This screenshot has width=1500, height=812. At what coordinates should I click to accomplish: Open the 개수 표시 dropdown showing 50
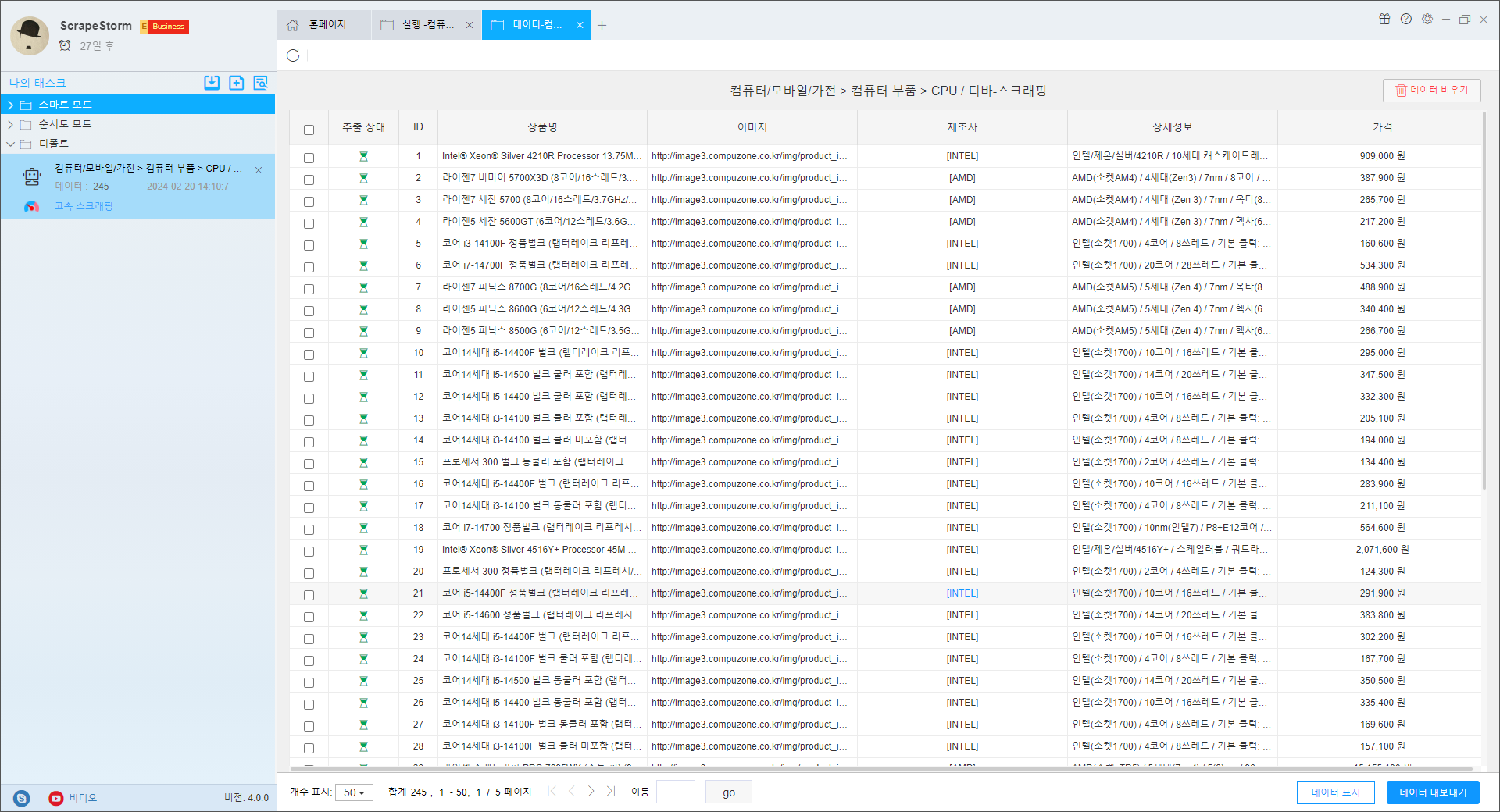[x=354, y=792]
